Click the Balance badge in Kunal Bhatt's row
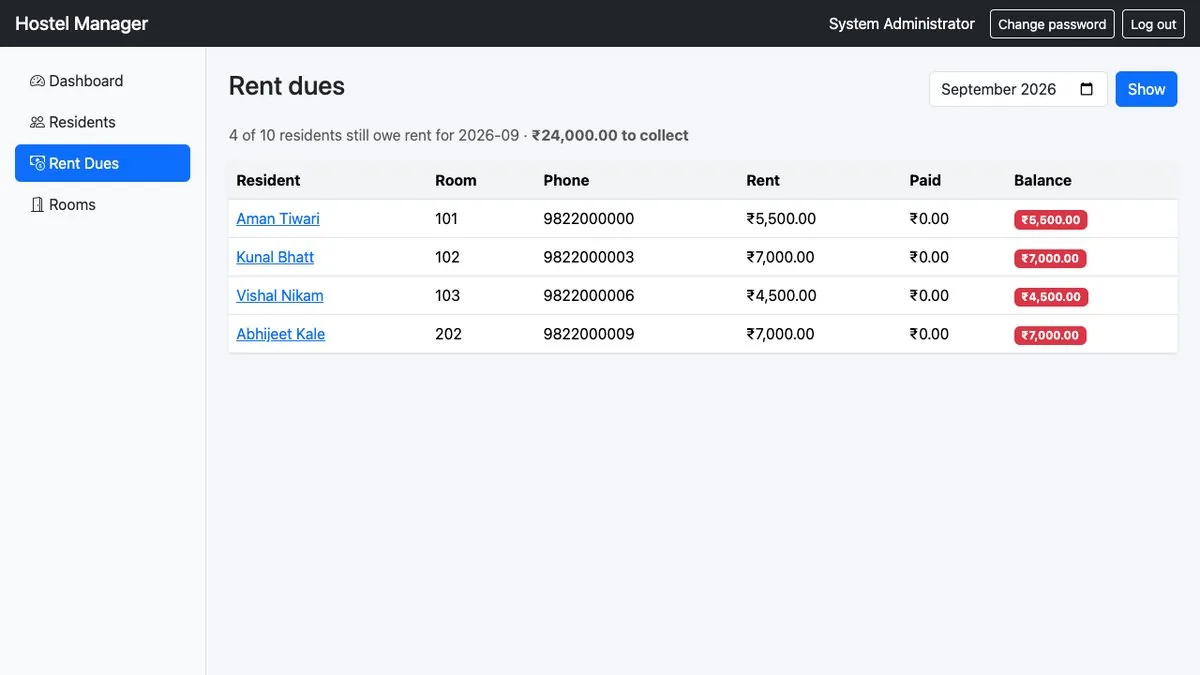 point(1050,258)
